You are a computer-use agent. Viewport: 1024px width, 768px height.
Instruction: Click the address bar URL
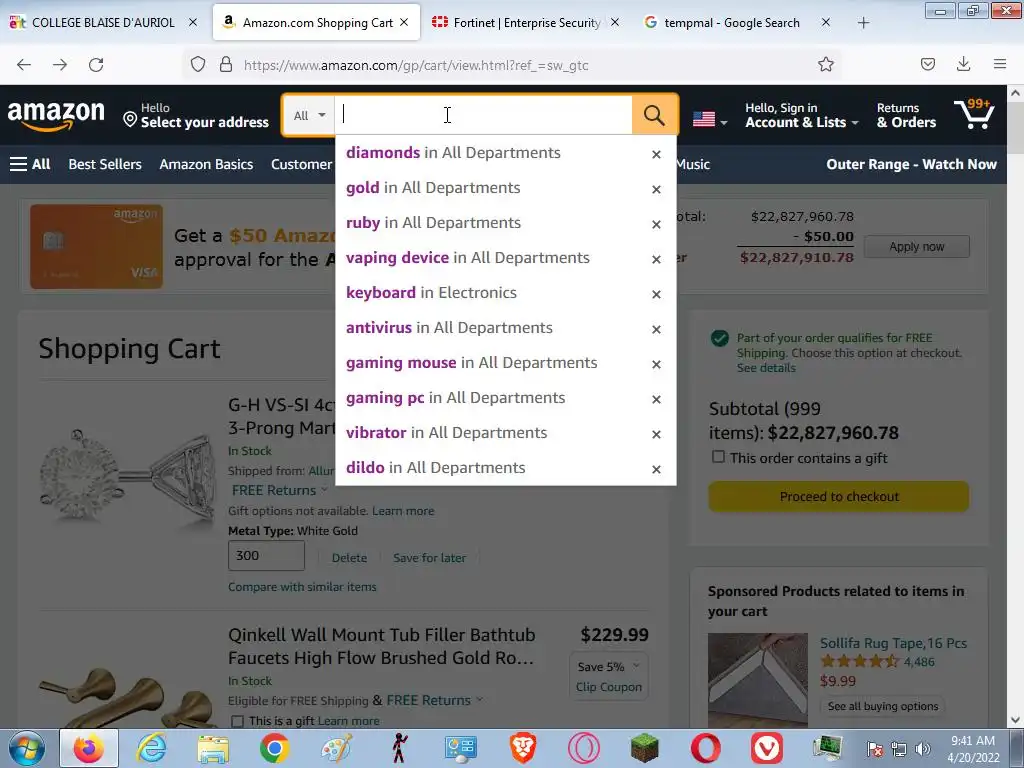(416, 65)
